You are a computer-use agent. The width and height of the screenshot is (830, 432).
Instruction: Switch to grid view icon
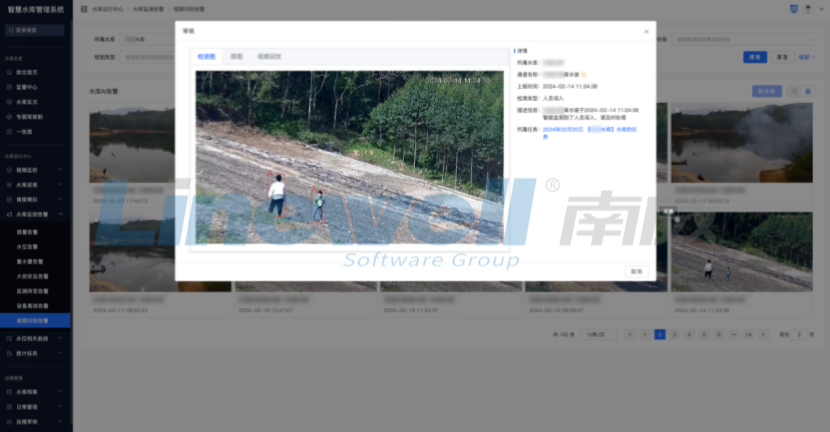808,91
